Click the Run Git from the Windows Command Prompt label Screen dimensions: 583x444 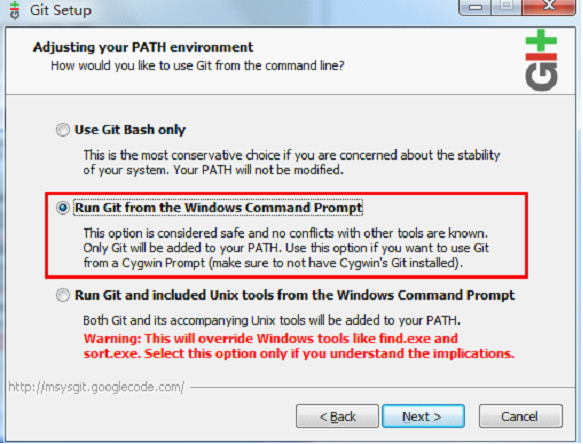pyautogui.click(x=218, y=207)
